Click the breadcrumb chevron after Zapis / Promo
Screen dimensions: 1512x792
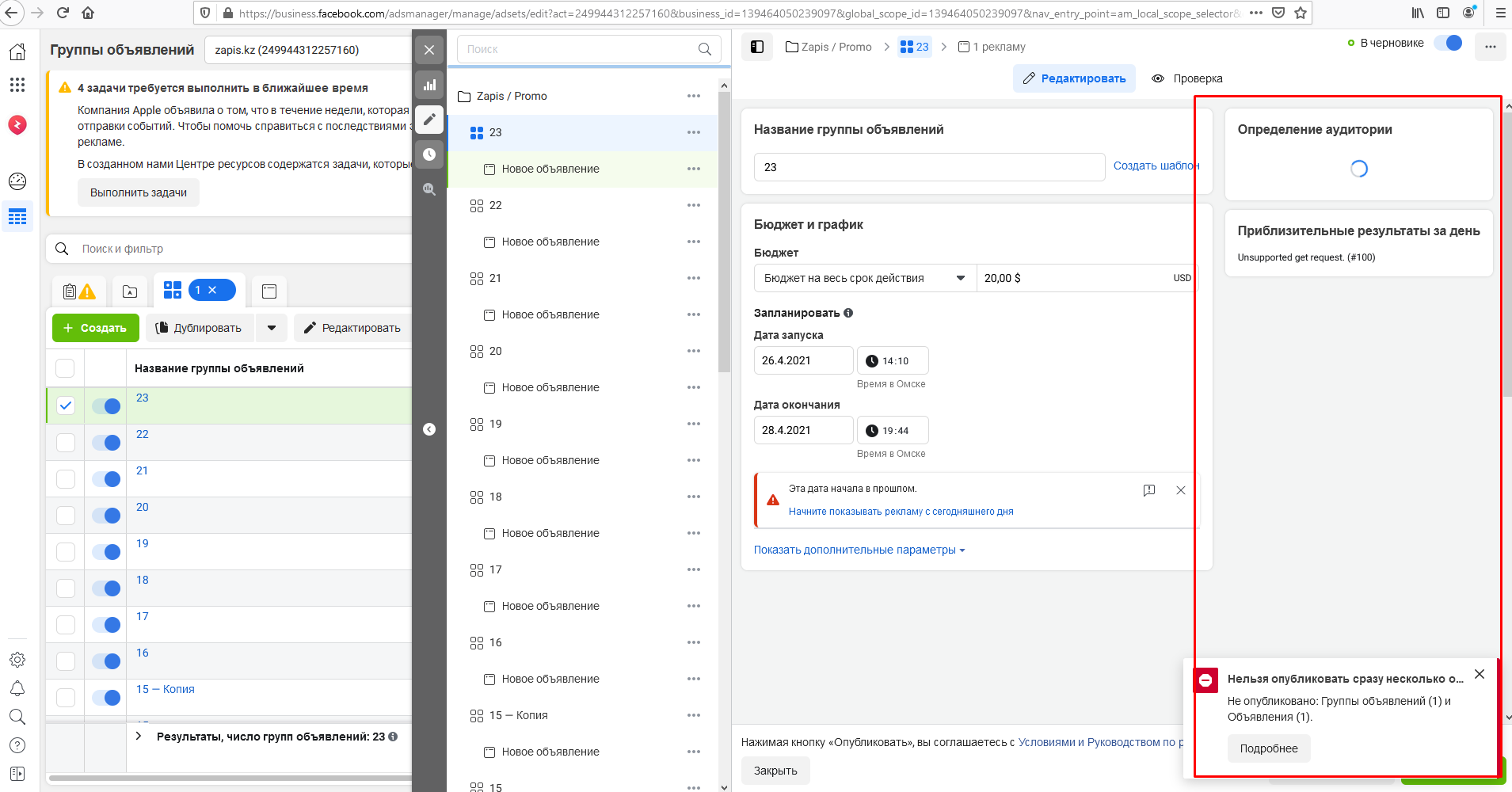click(x=886, y=47)
